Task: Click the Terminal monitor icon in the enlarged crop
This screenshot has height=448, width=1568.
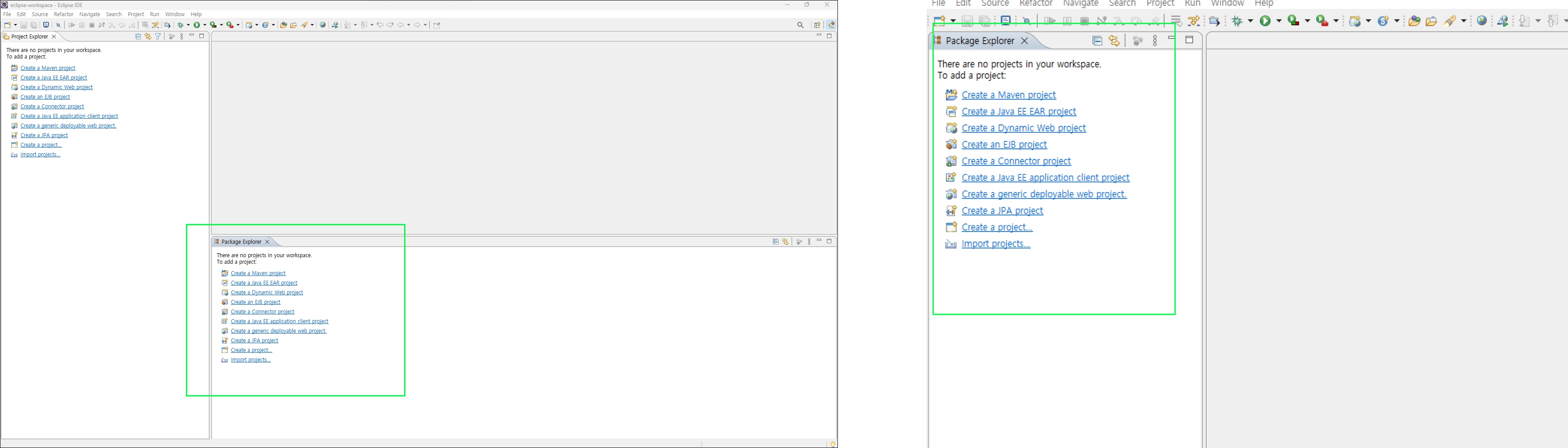Action: click(x=1005, y=21)
